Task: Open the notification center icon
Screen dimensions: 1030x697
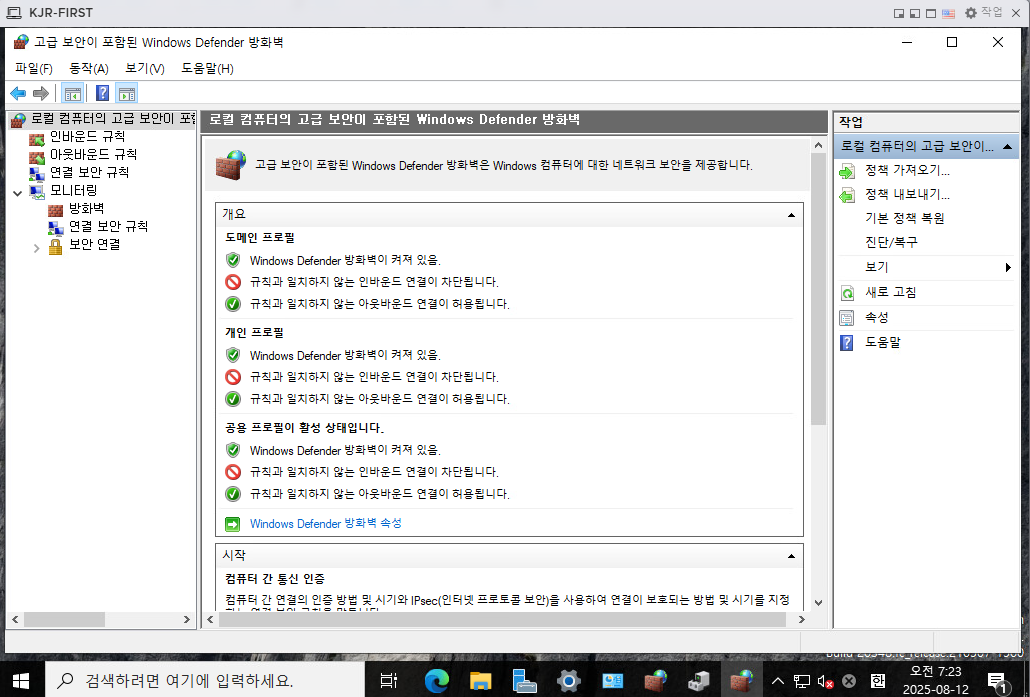Action: pyautogui.click(x=997, y=682)
